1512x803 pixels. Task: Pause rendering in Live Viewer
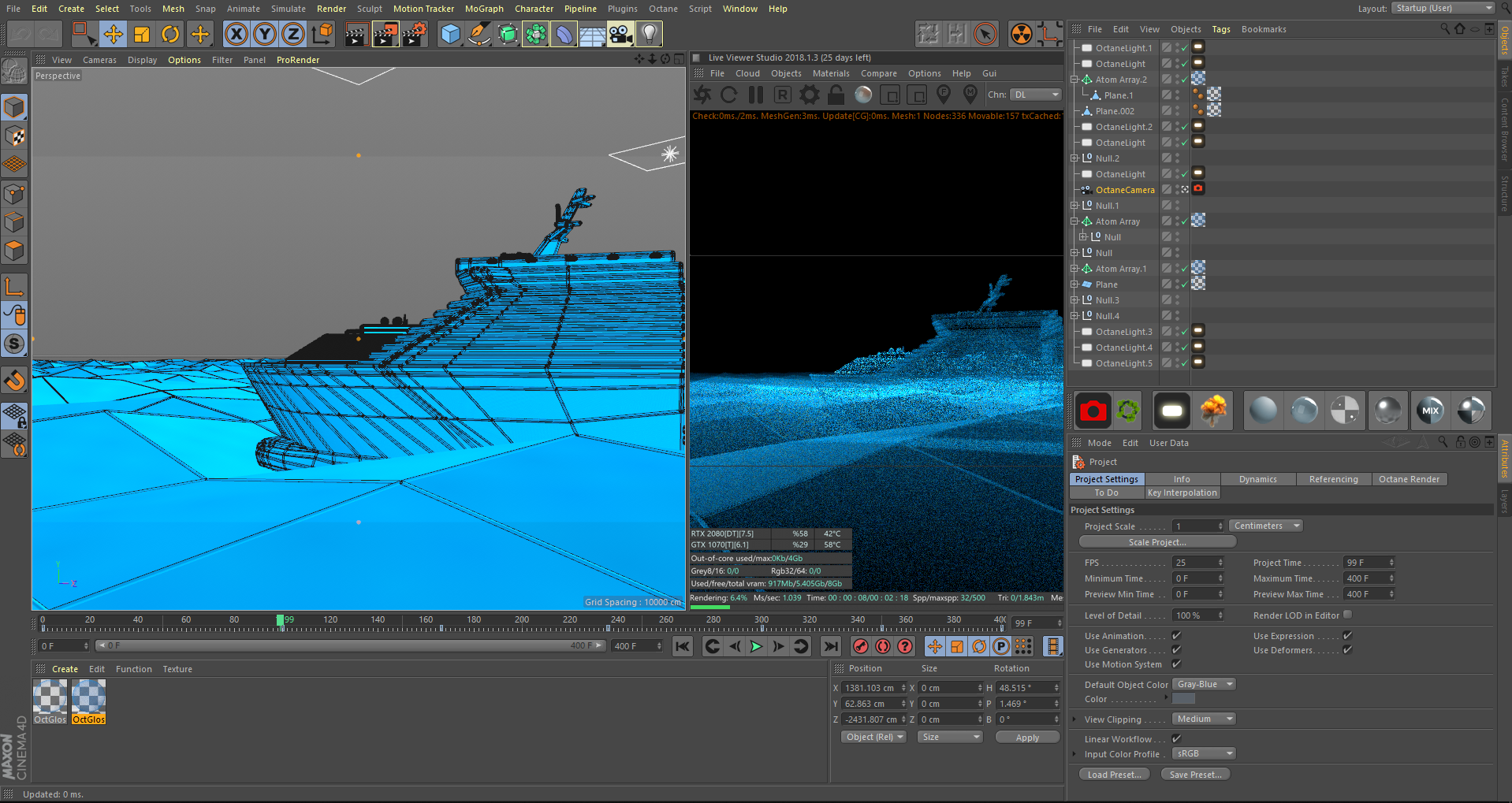756,95
